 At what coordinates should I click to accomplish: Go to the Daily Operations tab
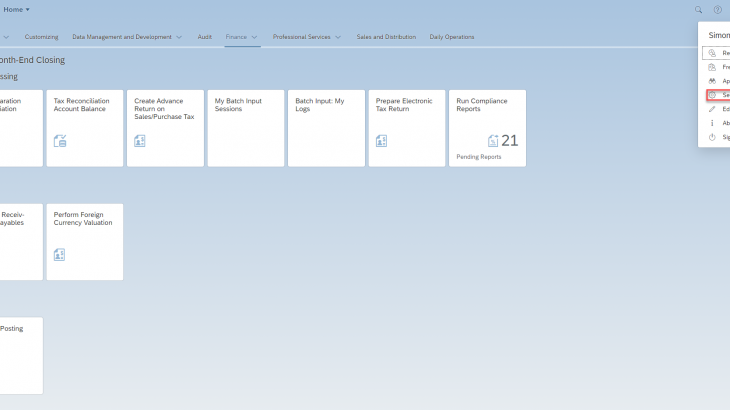(452, 37)
